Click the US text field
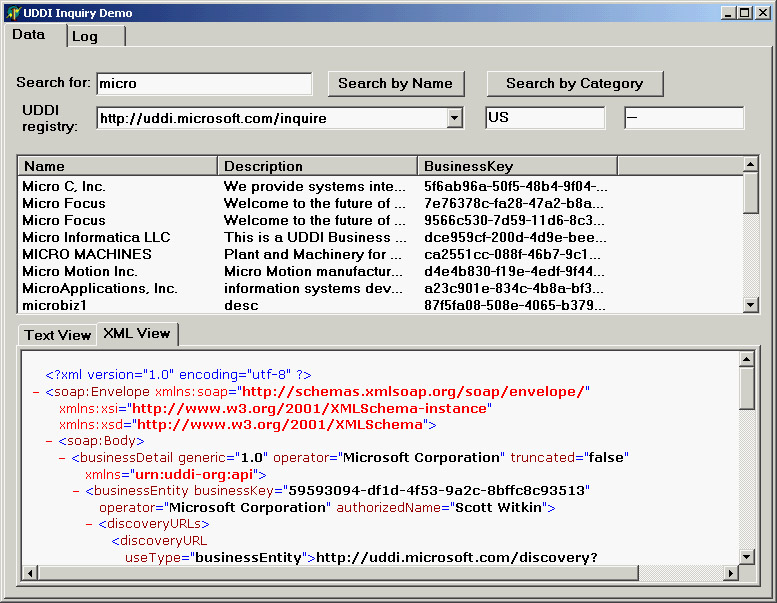The image size is (777, 603). click(545, 118)
